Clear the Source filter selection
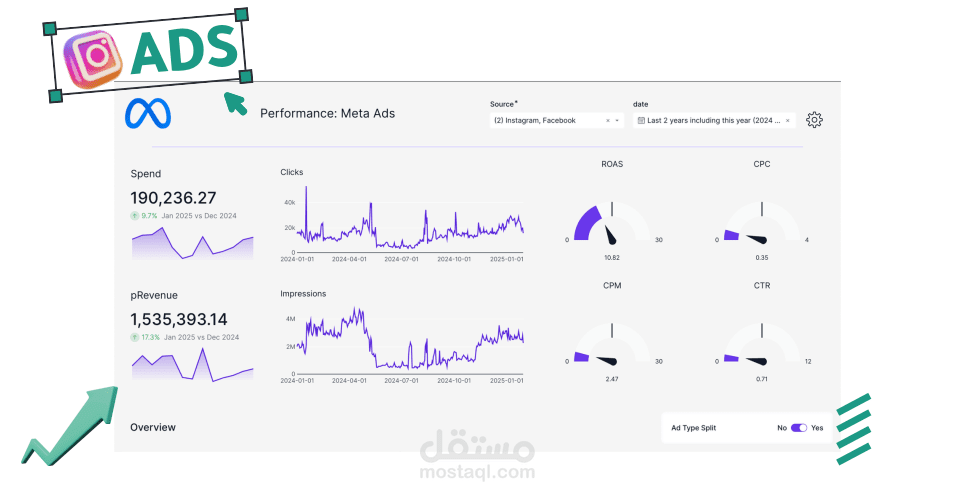 pyautogui.click(x=608, y=121)
